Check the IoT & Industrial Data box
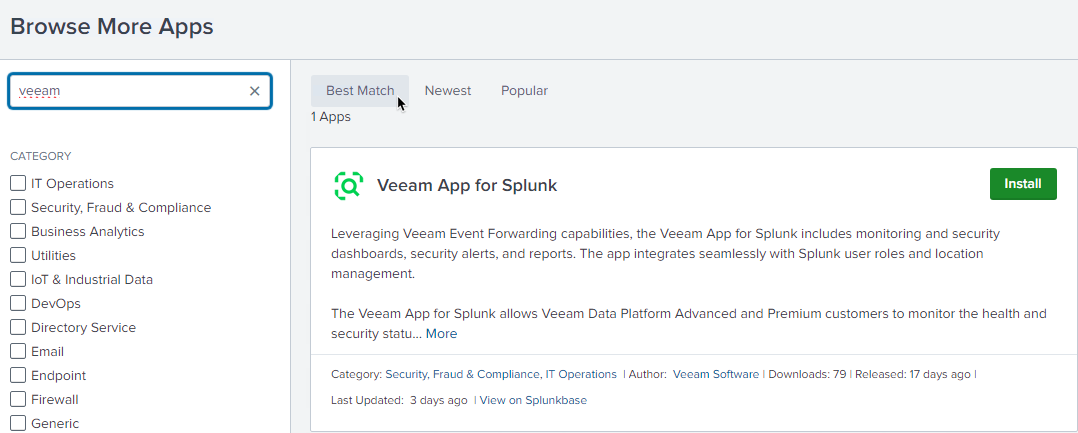This screenshot has height=433, width=1078. coord(18,279)
